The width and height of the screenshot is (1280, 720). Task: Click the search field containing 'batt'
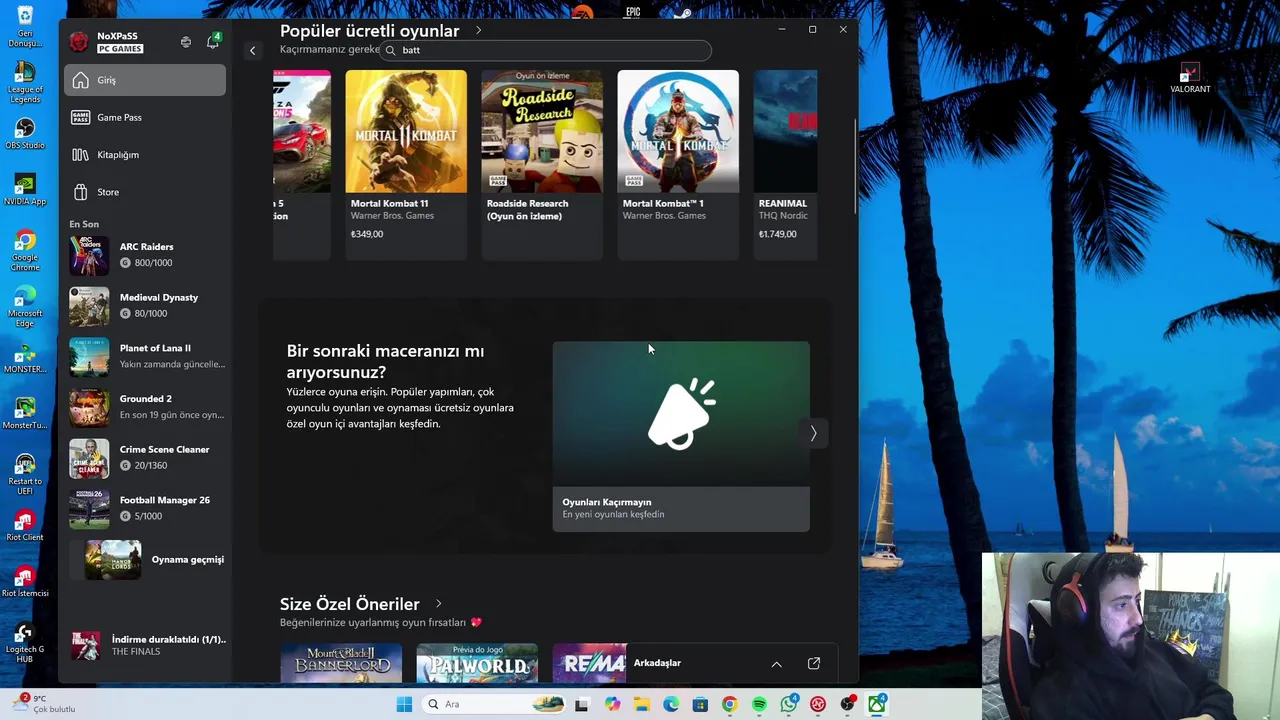(x=545, y=50)
